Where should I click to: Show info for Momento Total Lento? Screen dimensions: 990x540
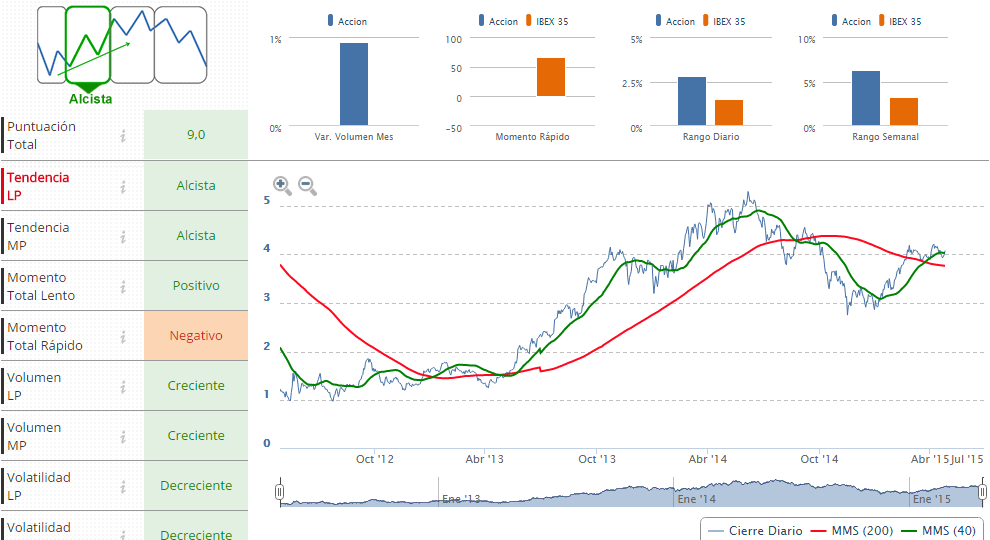(123, 286)
